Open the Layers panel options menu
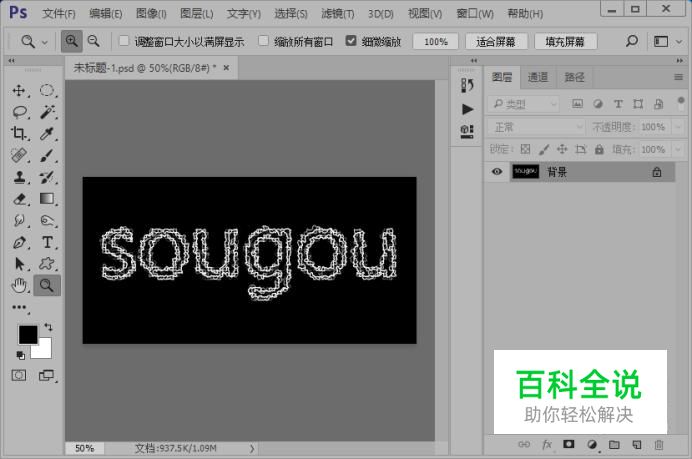The height and width of the screenshot is (459, 692). [678, 77]
